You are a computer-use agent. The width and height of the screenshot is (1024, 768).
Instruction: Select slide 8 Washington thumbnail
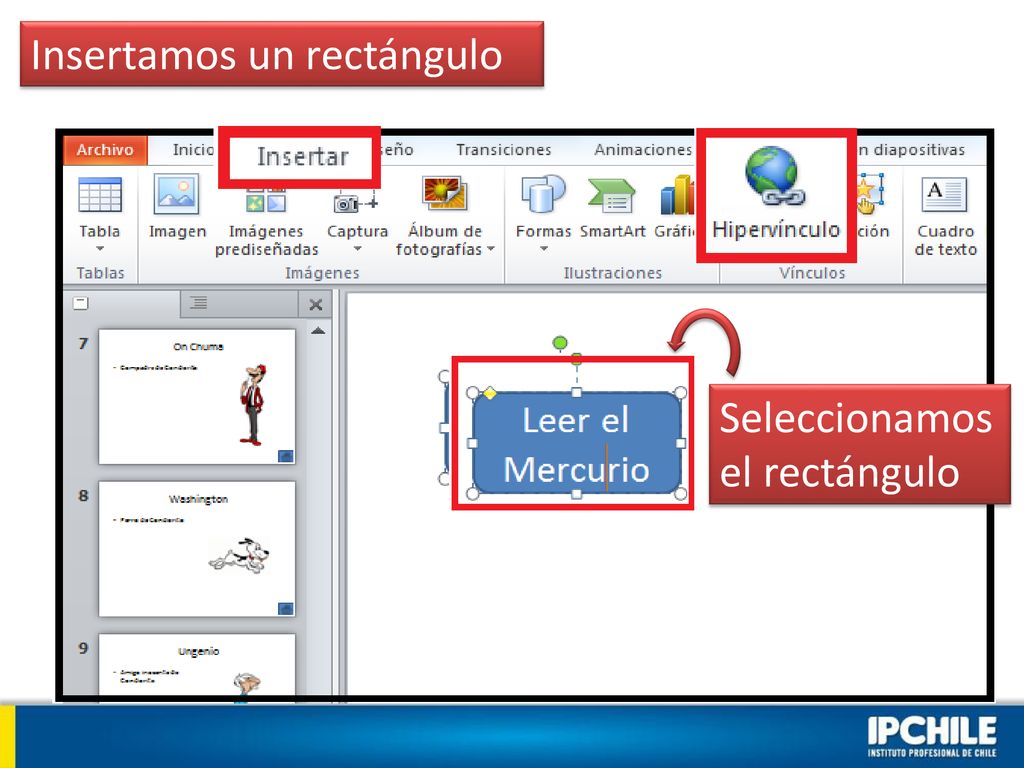coord(197,549)
